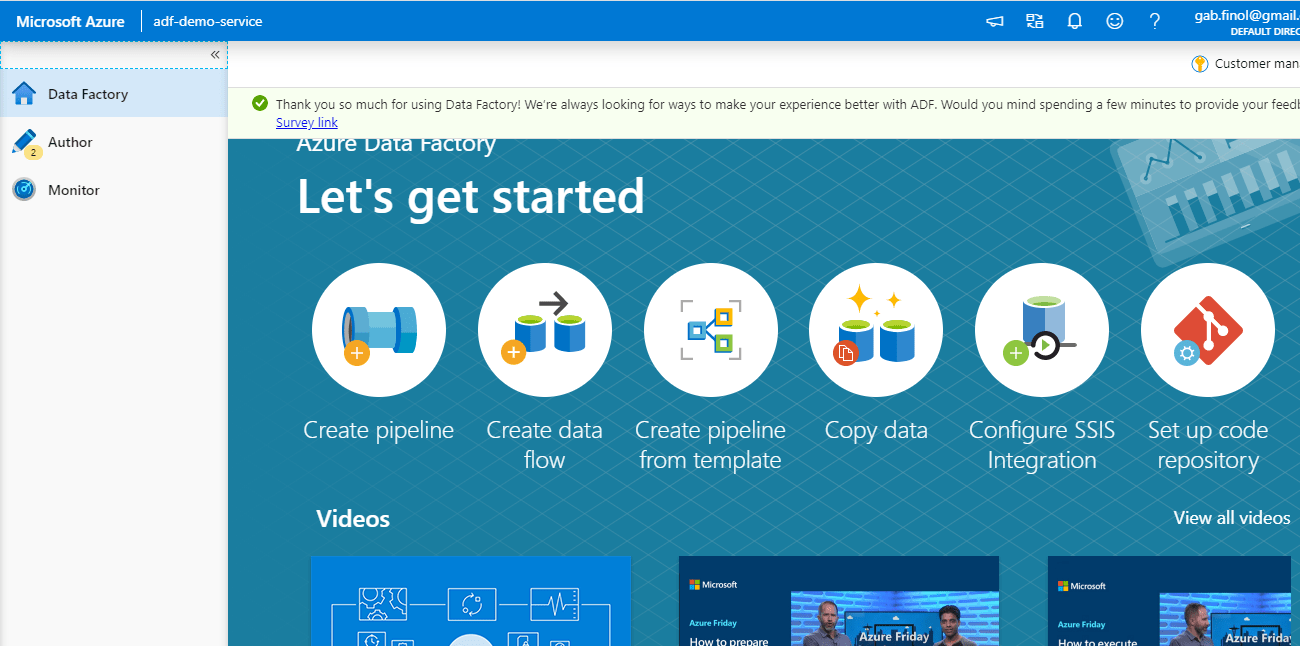The height and width of the screenshot is (646, 1300).
Task: Click the Set up code repository icon
Action: click(1208, 330)
